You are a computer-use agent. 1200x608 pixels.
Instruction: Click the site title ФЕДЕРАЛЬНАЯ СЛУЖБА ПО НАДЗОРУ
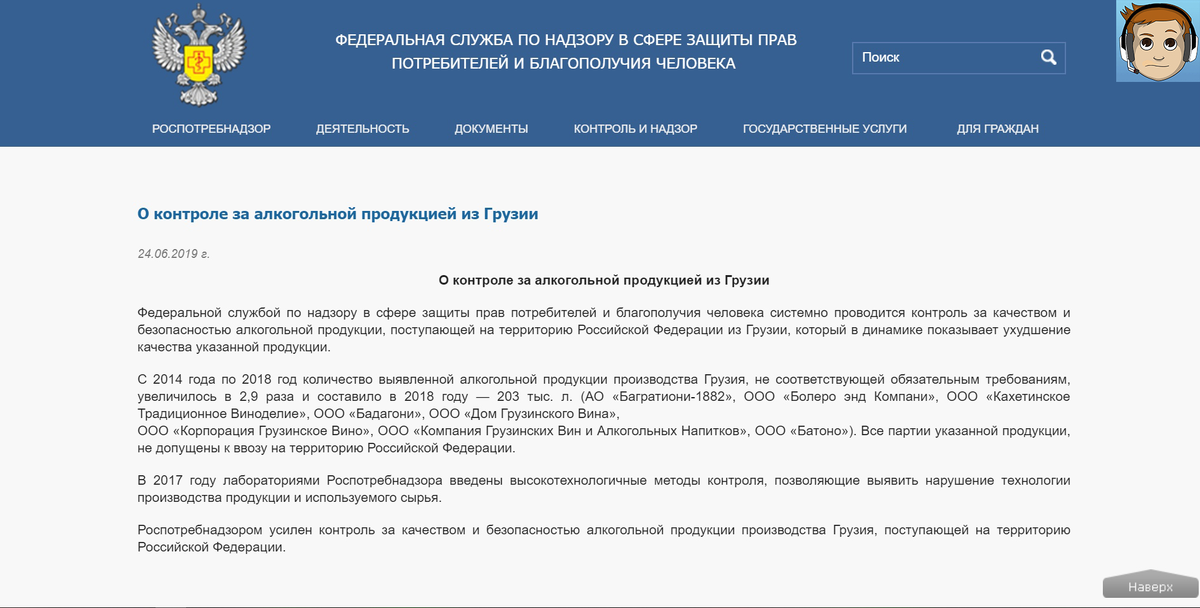tap(566, 52)
